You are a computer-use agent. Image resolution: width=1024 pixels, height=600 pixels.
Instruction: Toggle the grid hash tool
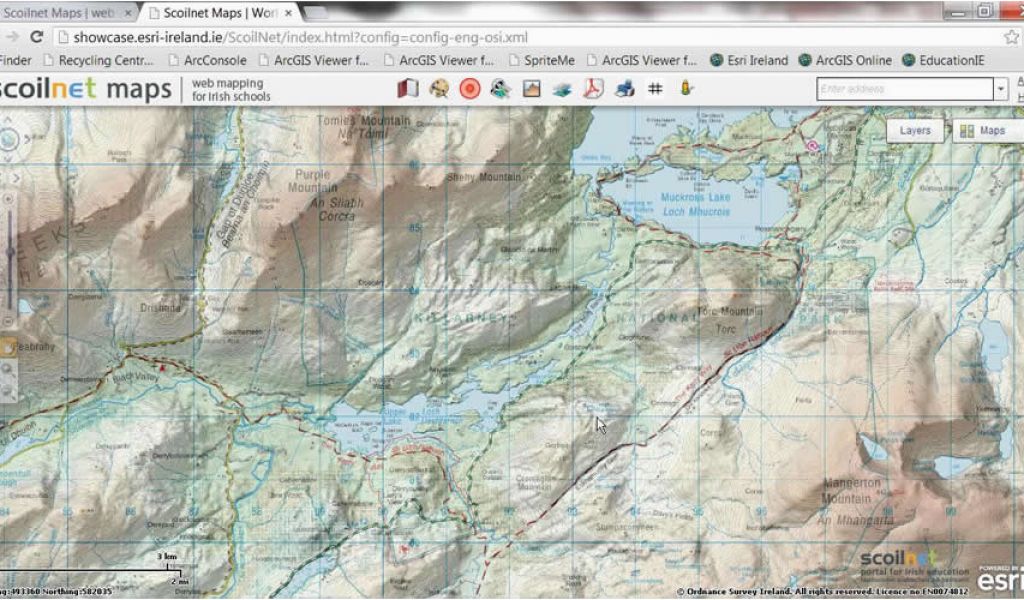pyautogui.click(x=655, y=88)
